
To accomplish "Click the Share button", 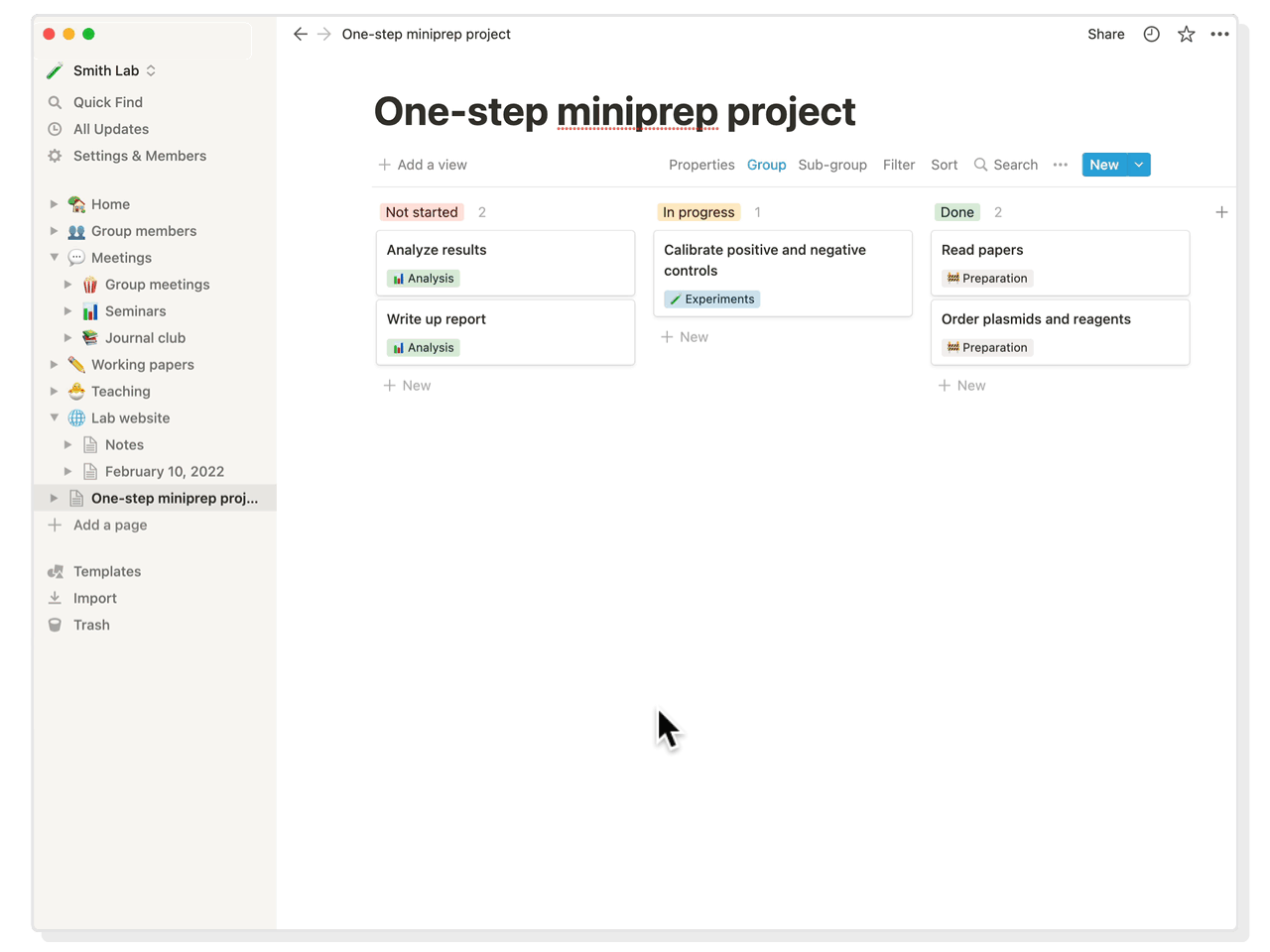I will coord(1105,35).
